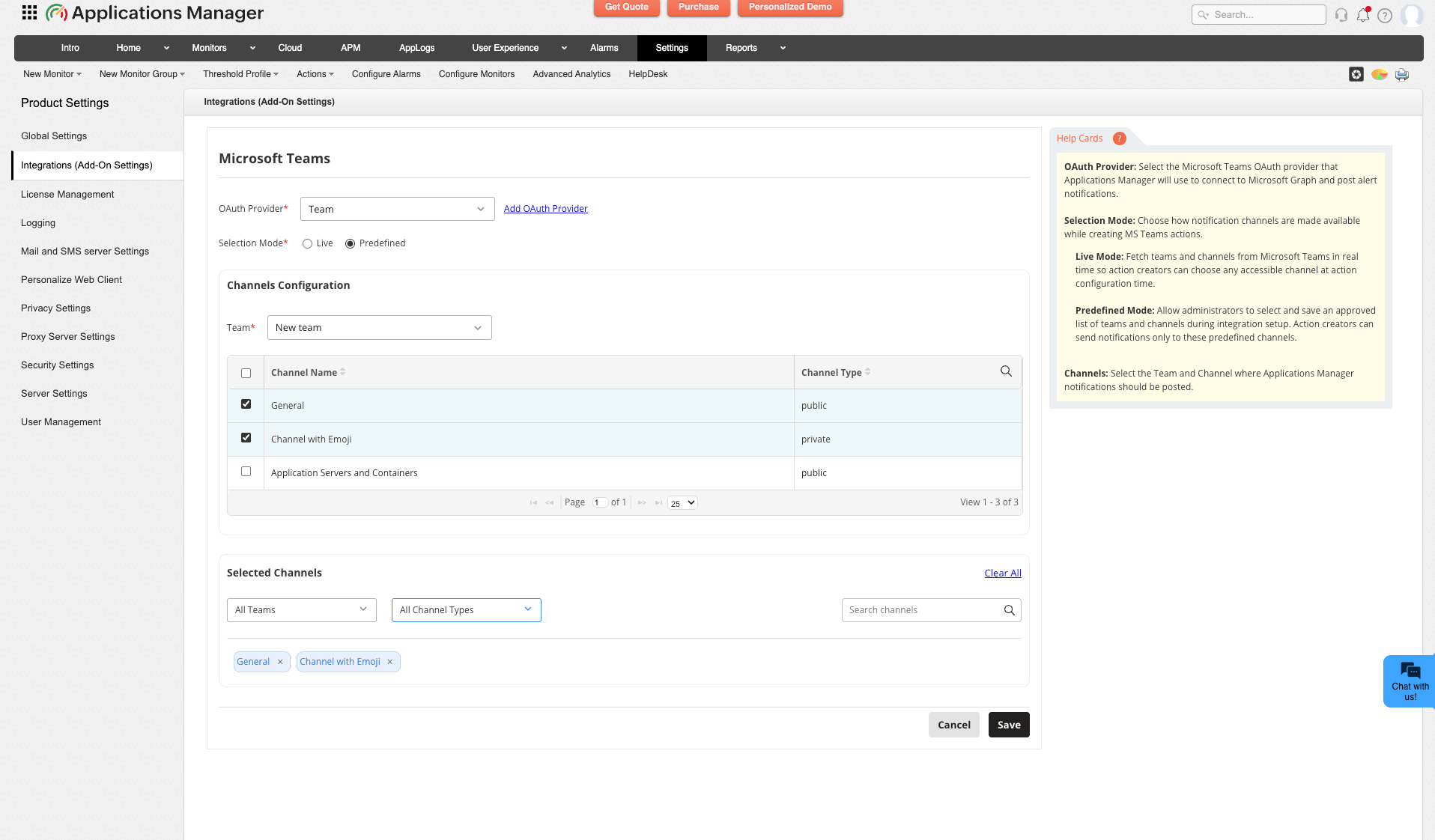Click the page number input box
The height and width of the screenshot is (840, 1435).
(x=599, y=503)
